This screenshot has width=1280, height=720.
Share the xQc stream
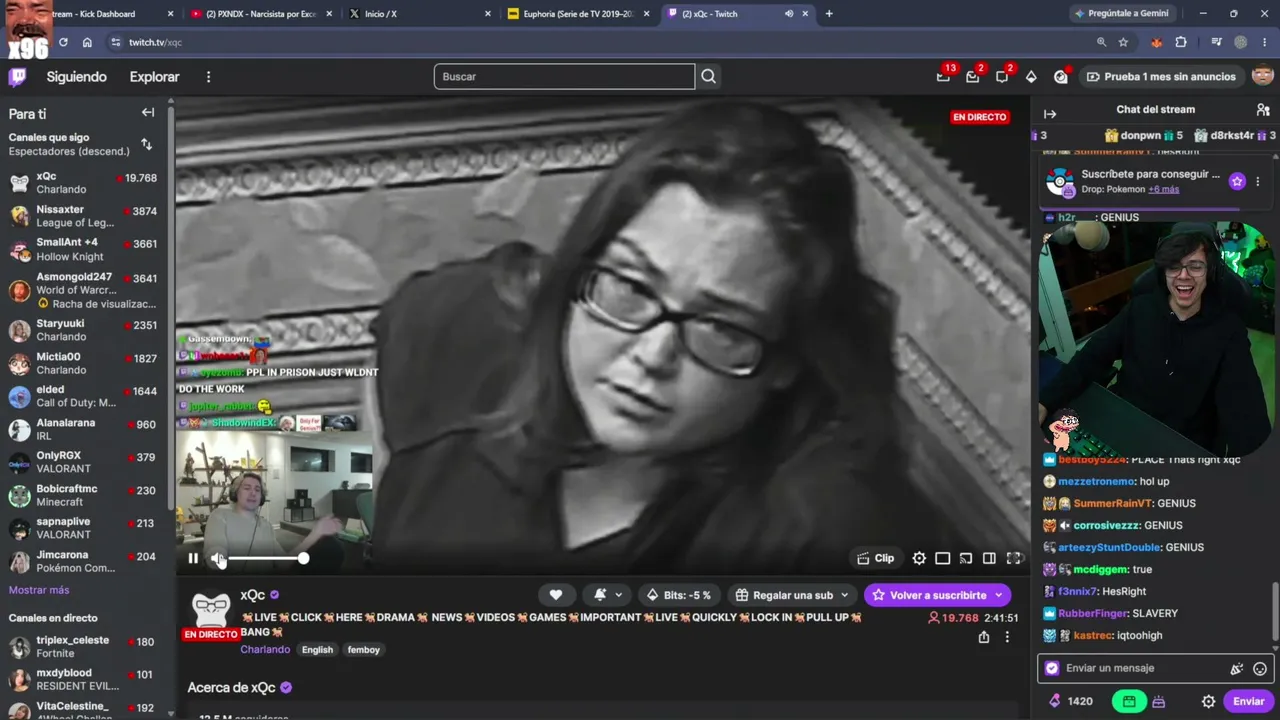984,637
